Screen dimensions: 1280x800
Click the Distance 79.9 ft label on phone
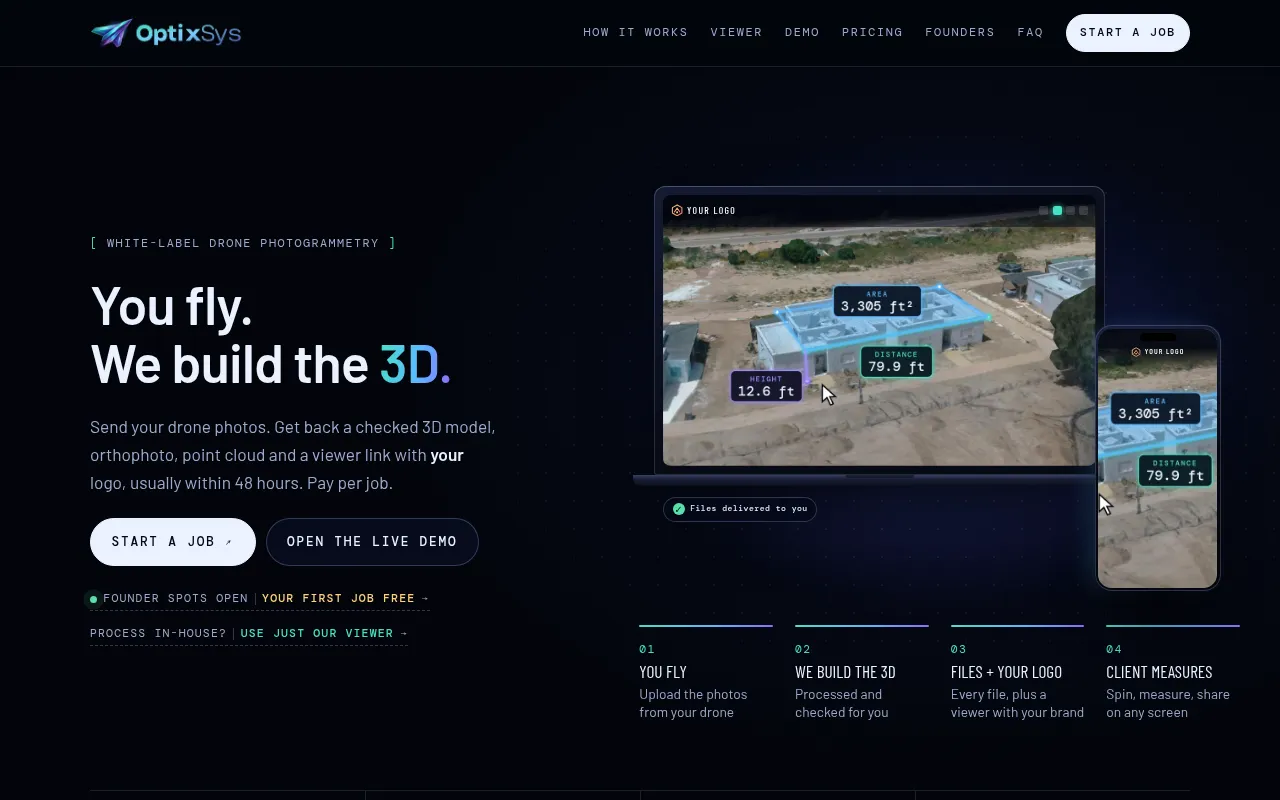tap(1175, 471)
